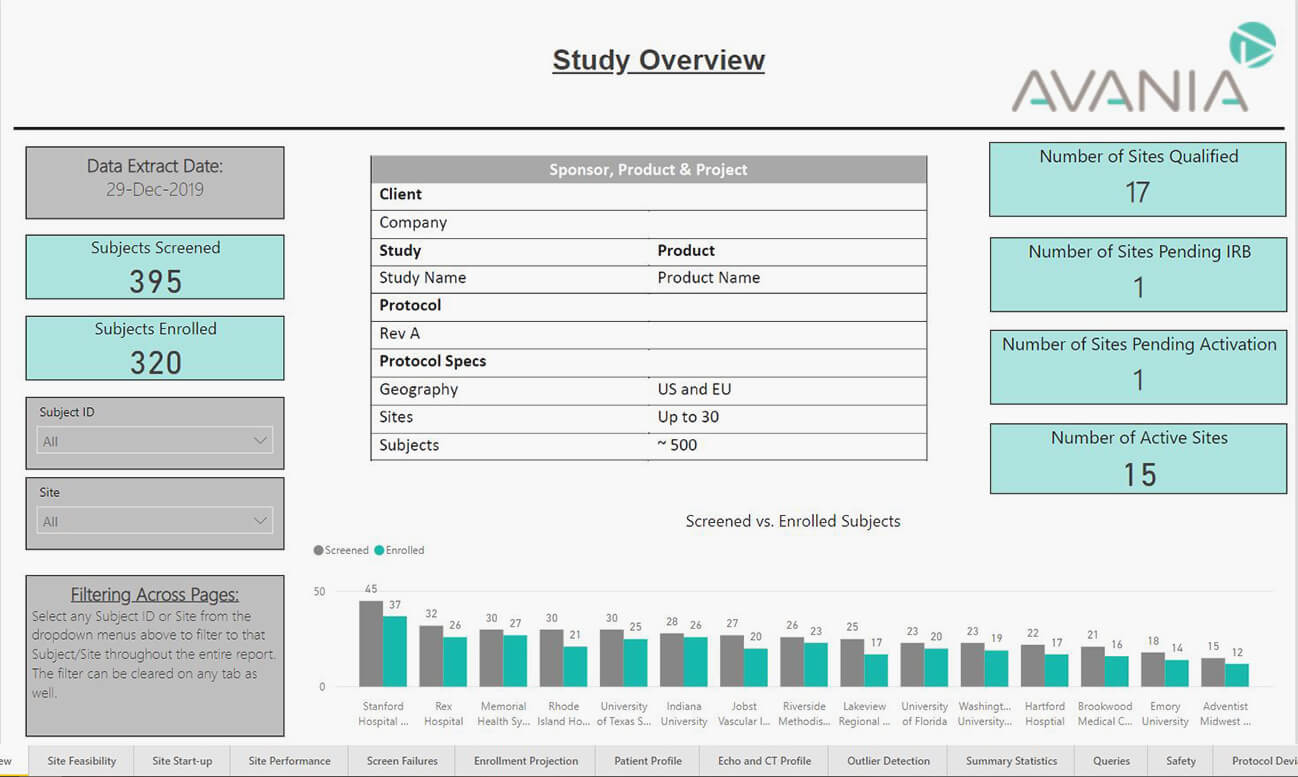1298x777 pixels.
Task: Open the Enrollment Projection tab
Action: pyautogui.click(x=526, y=761)
